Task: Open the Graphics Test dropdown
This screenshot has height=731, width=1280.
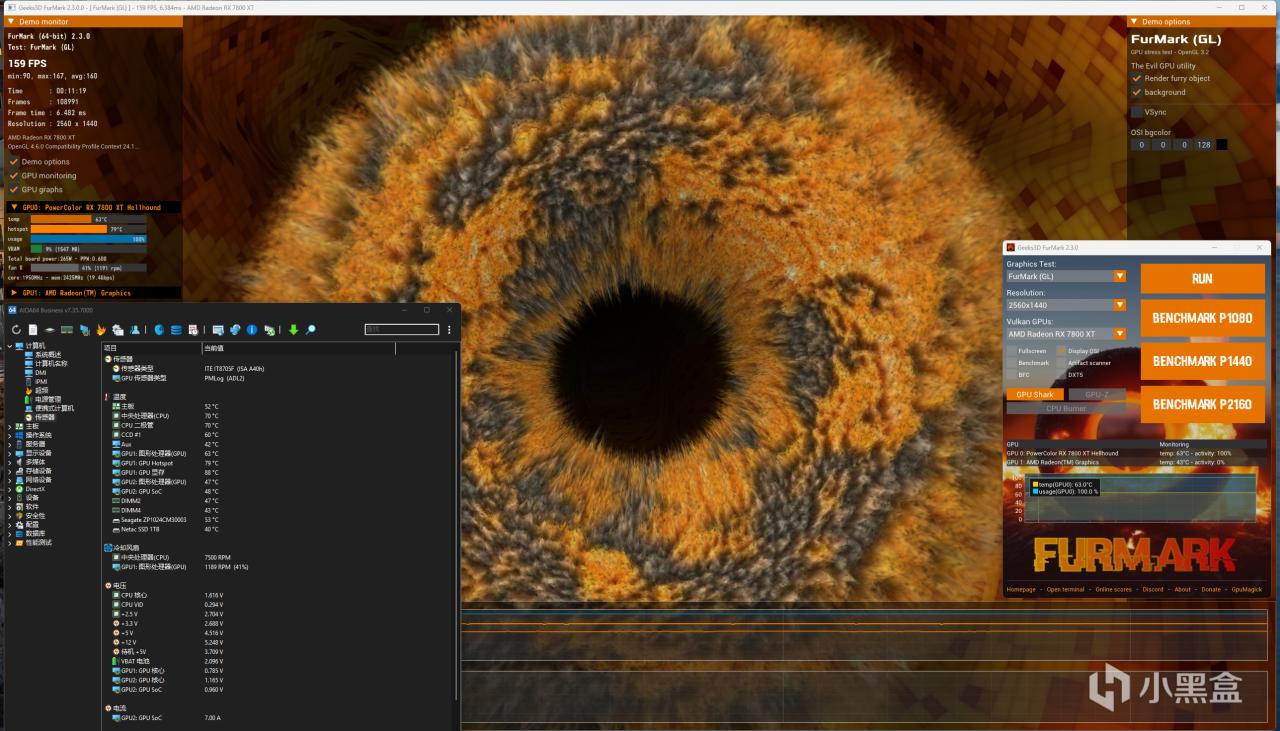Action: [1066, 276]
